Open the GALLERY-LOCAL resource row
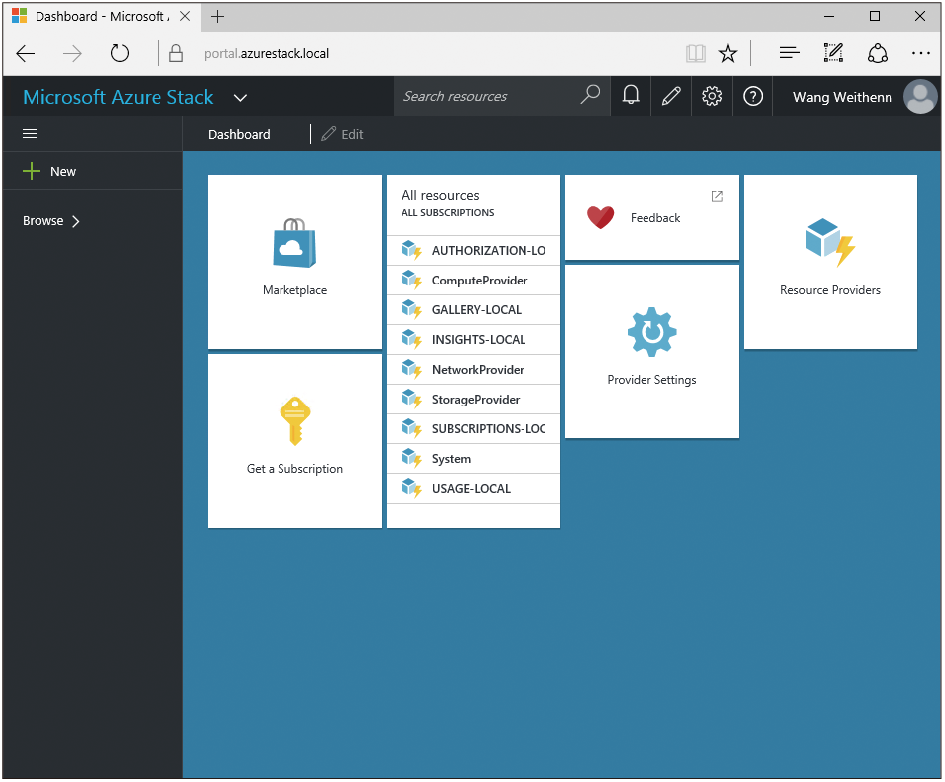Viewport: 945px width, 782px height. pos(473,310)
